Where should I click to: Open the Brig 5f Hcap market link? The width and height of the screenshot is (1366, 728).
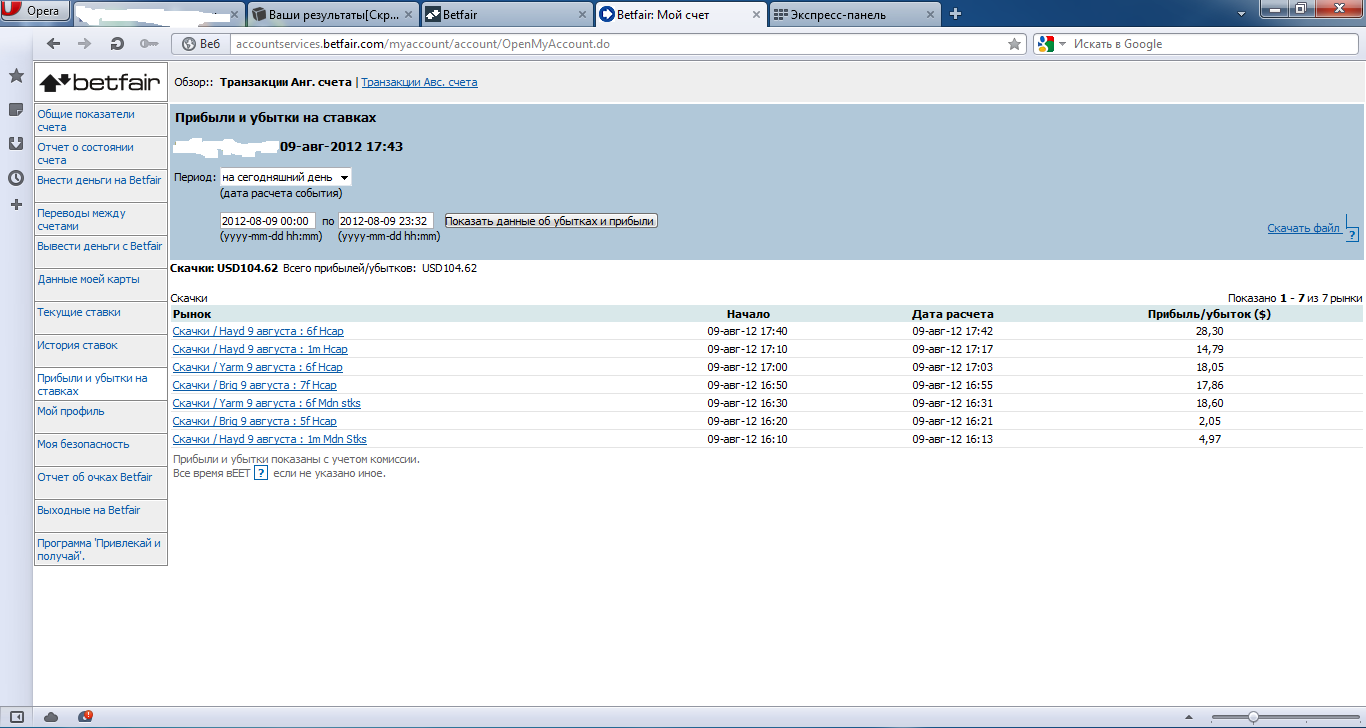(x=254, y=421)
